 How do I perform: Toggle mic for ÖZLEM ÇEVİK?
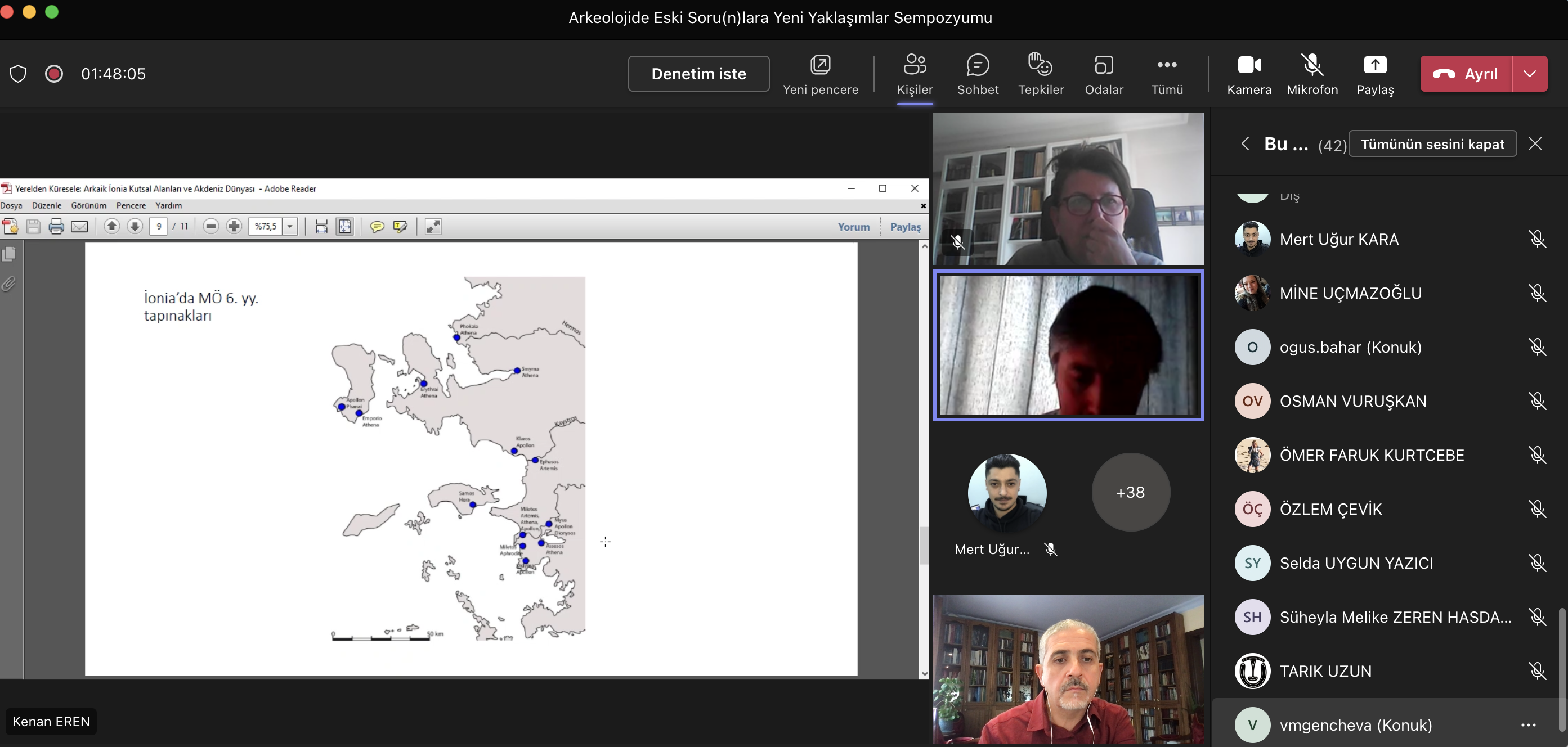1537,509
